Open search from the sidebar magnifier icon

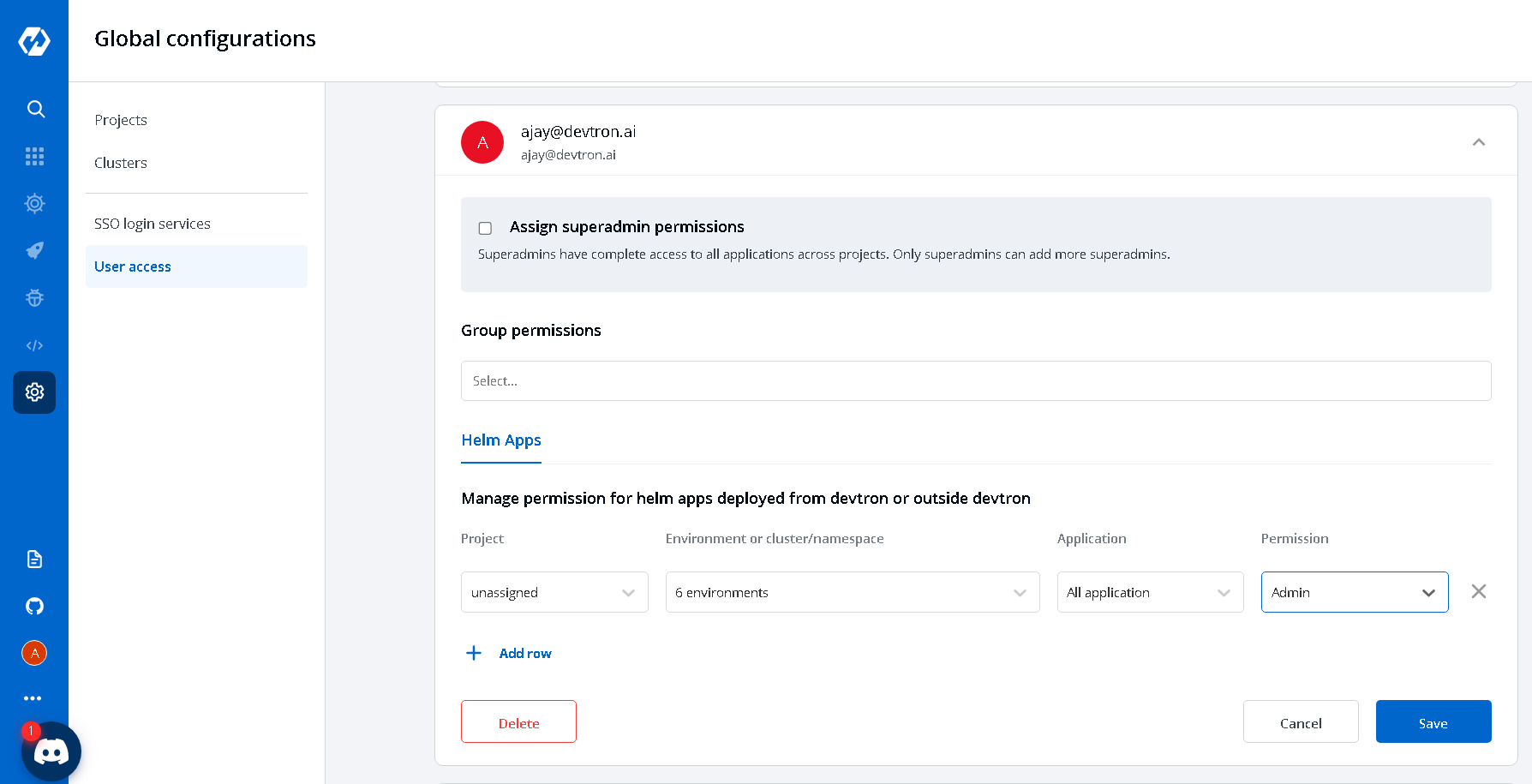(x=35, y=109)
